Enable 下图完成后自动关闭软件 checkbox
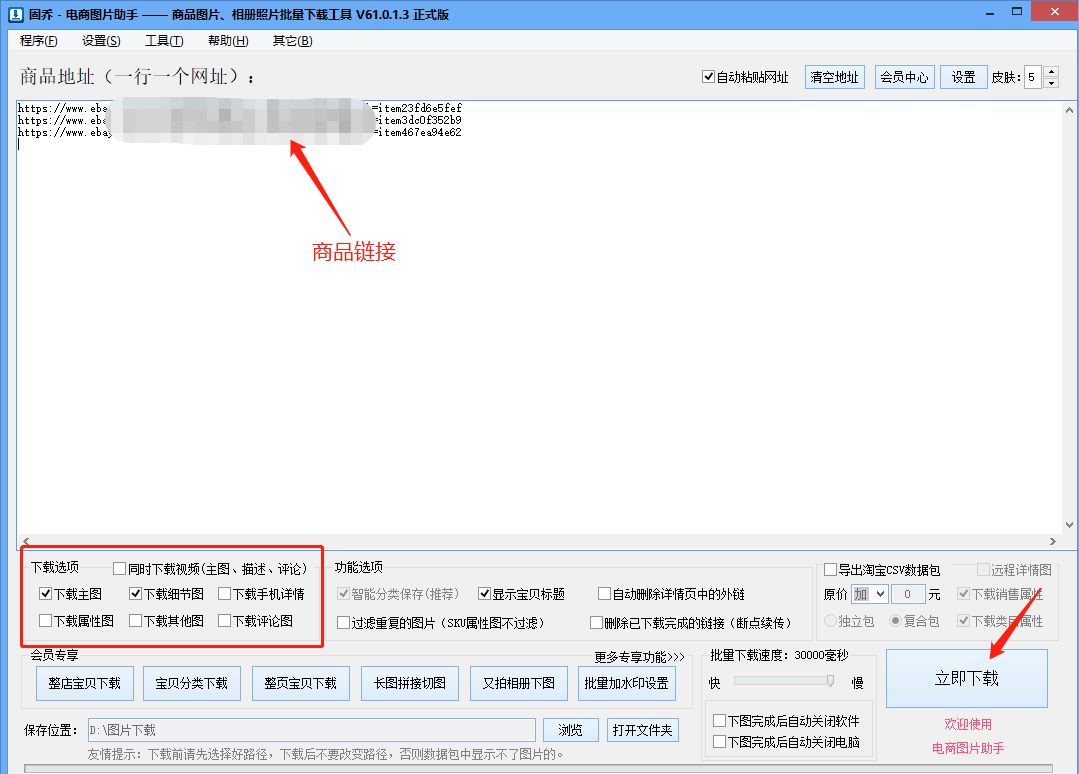Viewport: 1079px width, 774px height. (x=720, y=720)
